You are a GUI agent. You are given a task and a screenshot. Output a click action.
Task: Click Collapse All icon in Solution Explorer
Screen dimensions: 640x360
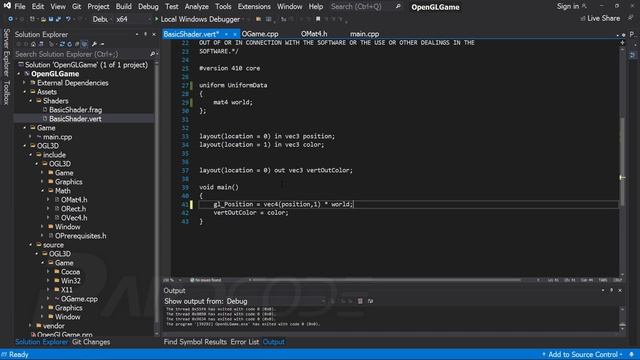77,44
